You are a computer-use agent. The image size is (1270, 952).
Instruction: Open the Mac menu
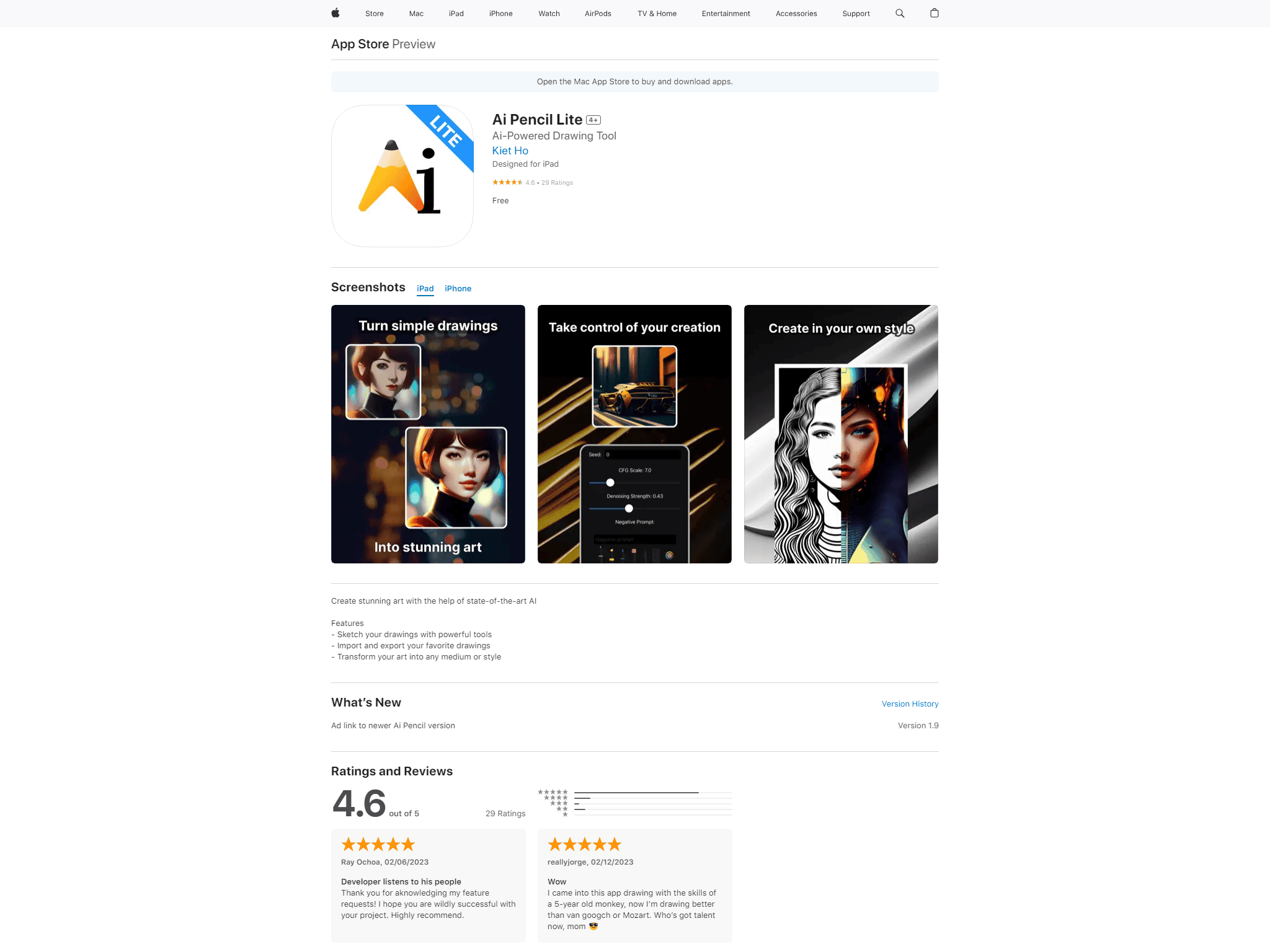point(417,14)
